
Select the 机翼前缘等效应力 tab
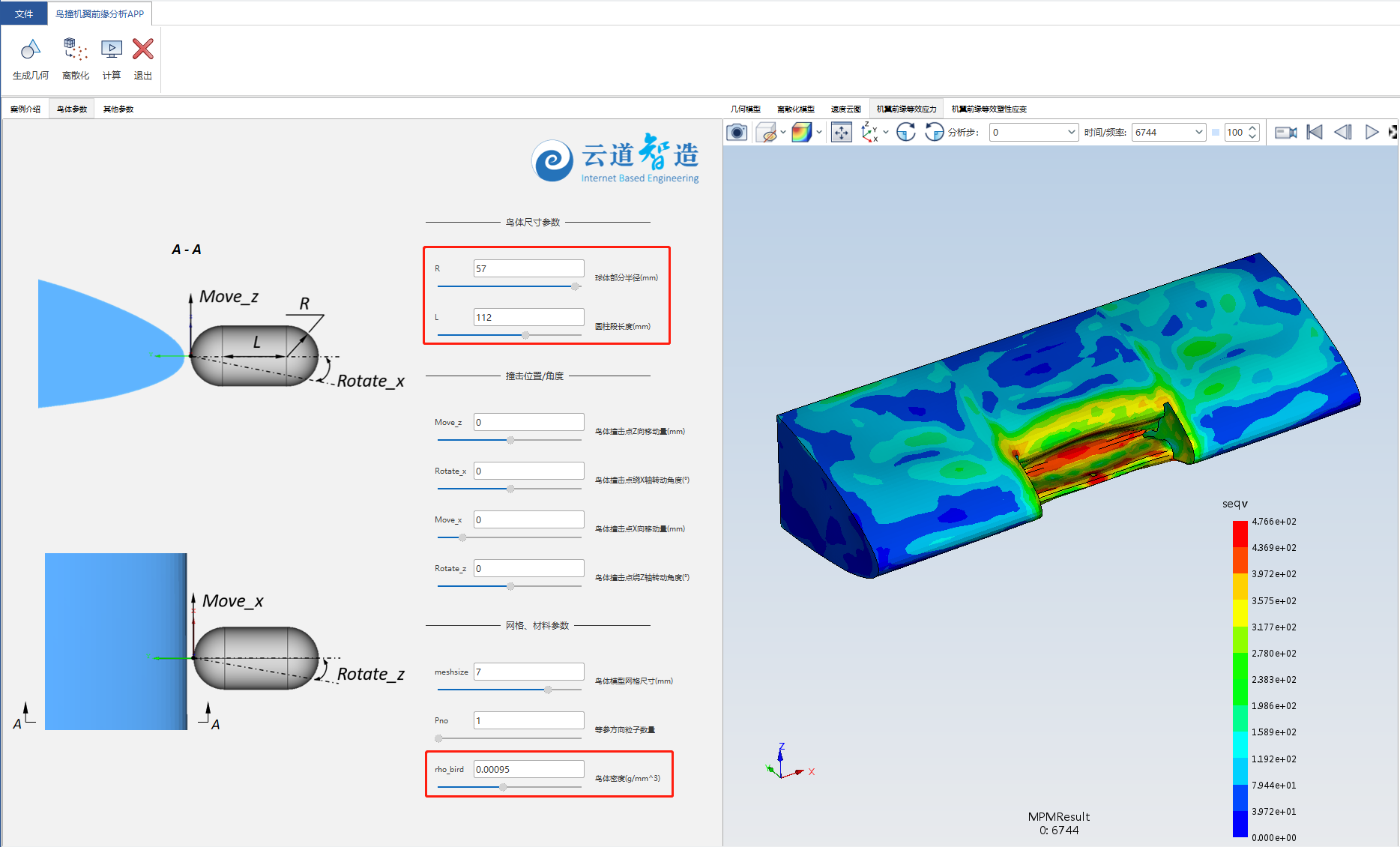click(x=907, y=109)
